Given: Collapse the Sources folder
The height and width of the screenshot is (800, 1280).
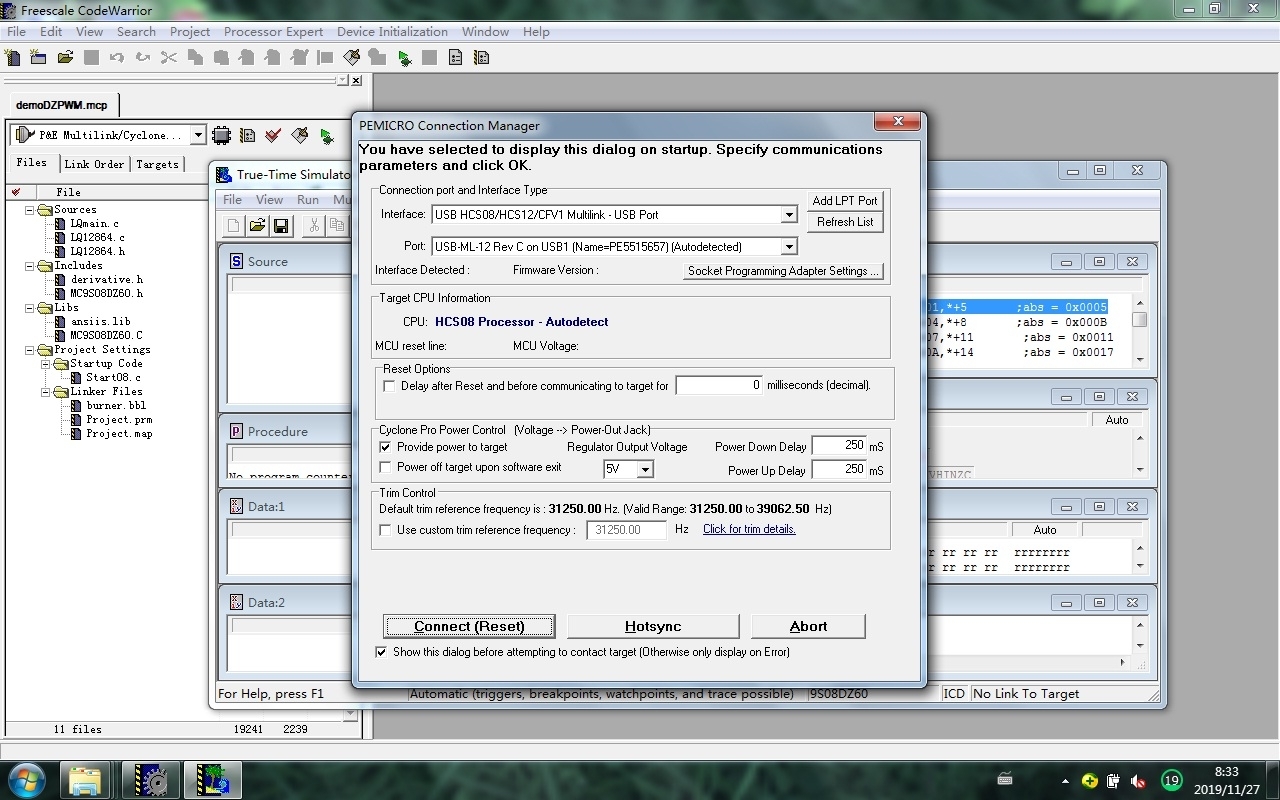Looking at the screenshot, I should (x=30, y=210).
